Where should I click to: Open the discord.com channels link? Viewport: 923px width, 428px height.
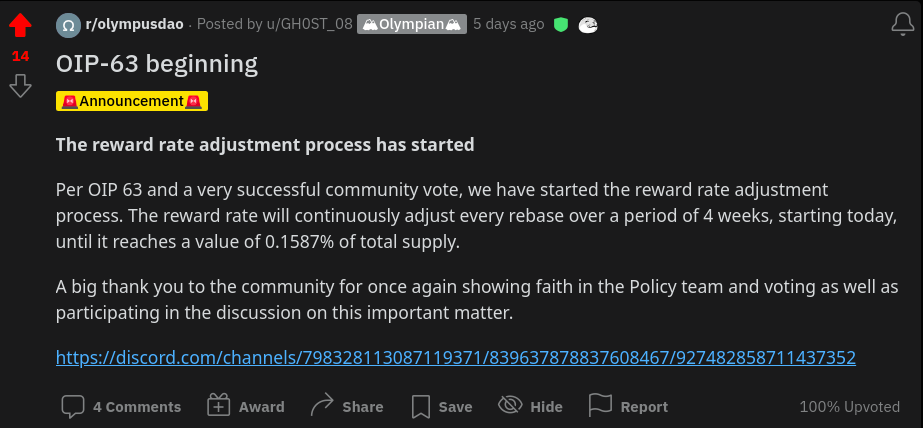[x=456, y=357]
